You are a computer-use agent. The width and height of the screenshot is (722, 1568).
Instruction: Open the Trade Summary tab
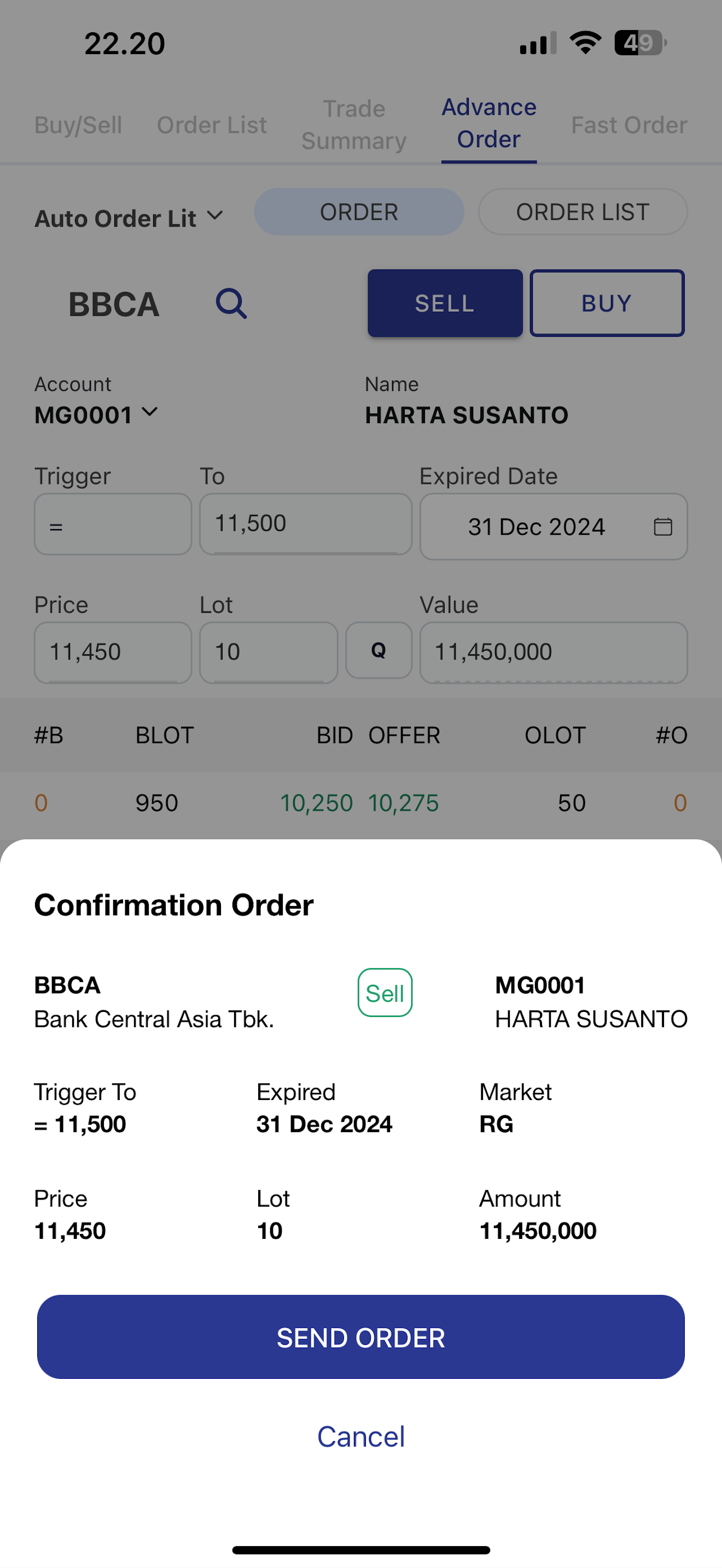click(x=354, y=125)
